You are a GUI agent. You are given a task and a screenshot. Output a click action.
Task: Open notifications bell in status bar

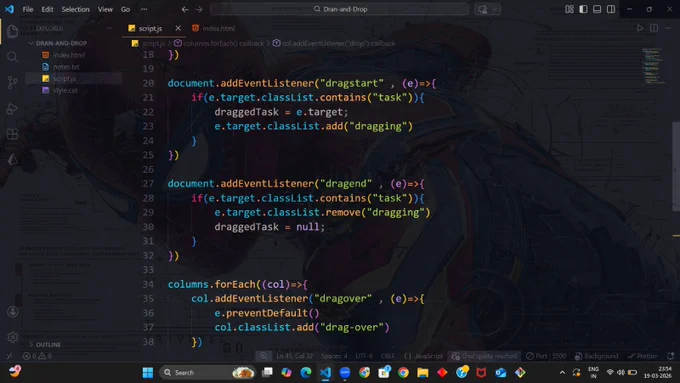(x=670, y=356)
